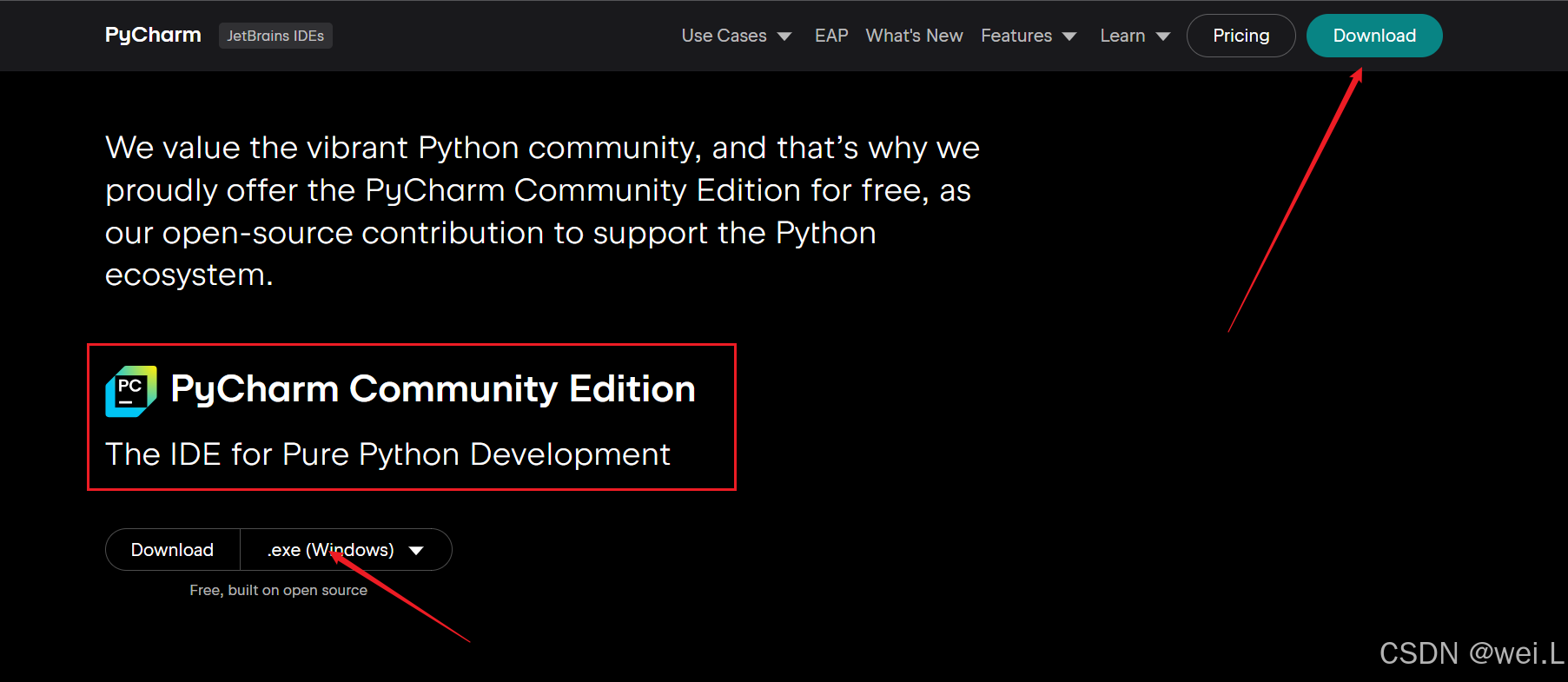
Task: Click 'The IDE for Pure Python Development' text
Action: [387, 454]
